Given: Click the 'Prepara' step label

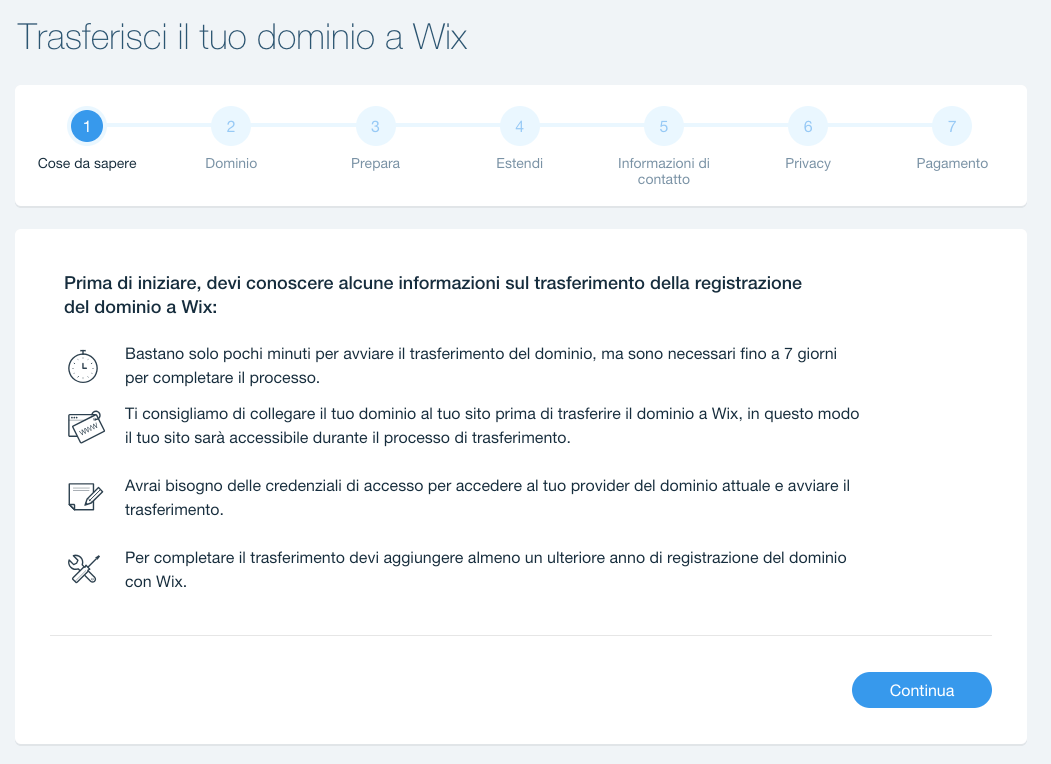Looking at the screenshot, I should 375,164.
